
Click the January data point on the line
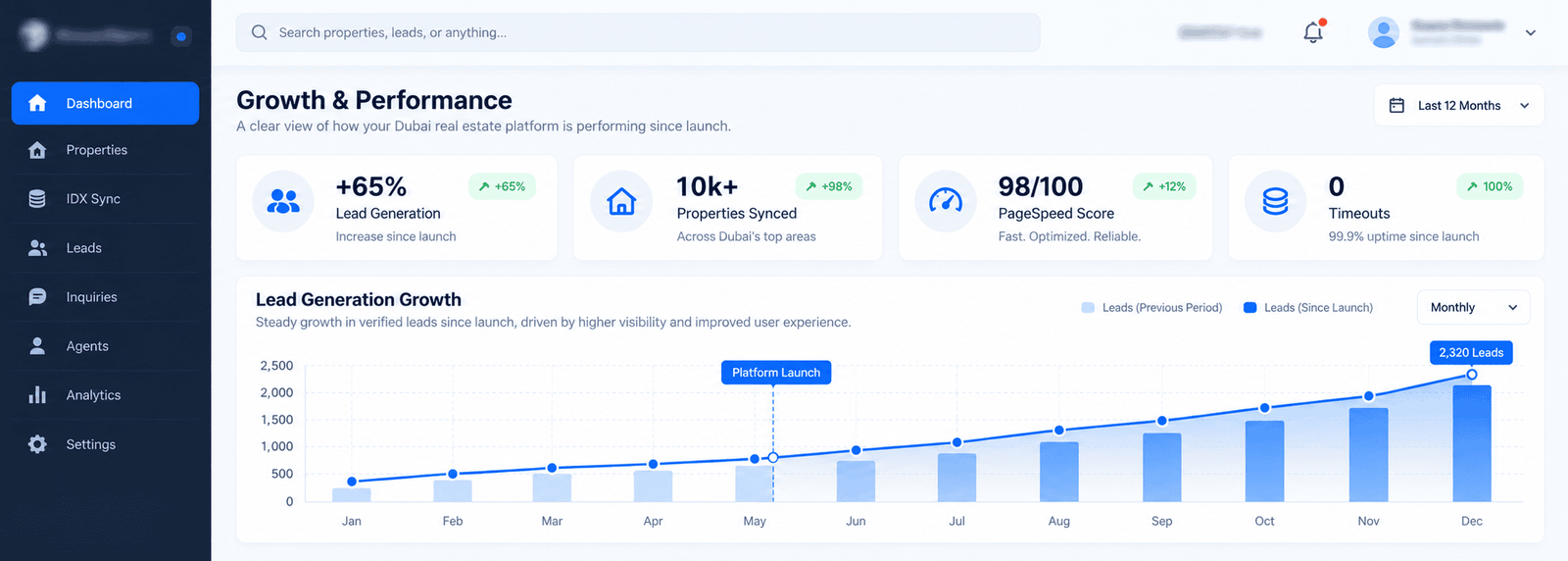pyautogui.click(x=352, y=482)
